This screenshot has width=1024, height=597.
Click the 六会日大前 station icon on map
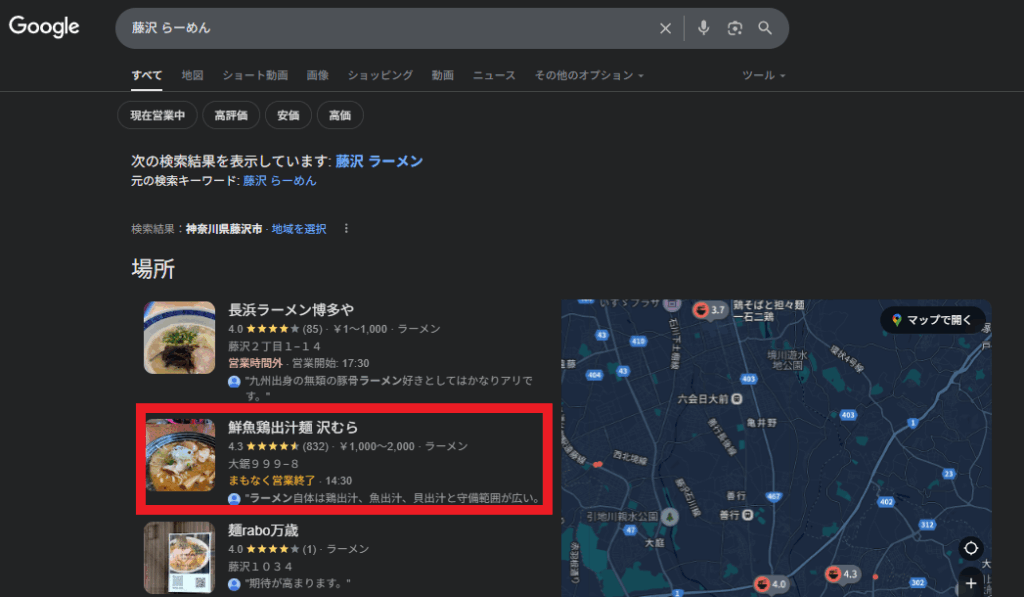tap(737, 398)
